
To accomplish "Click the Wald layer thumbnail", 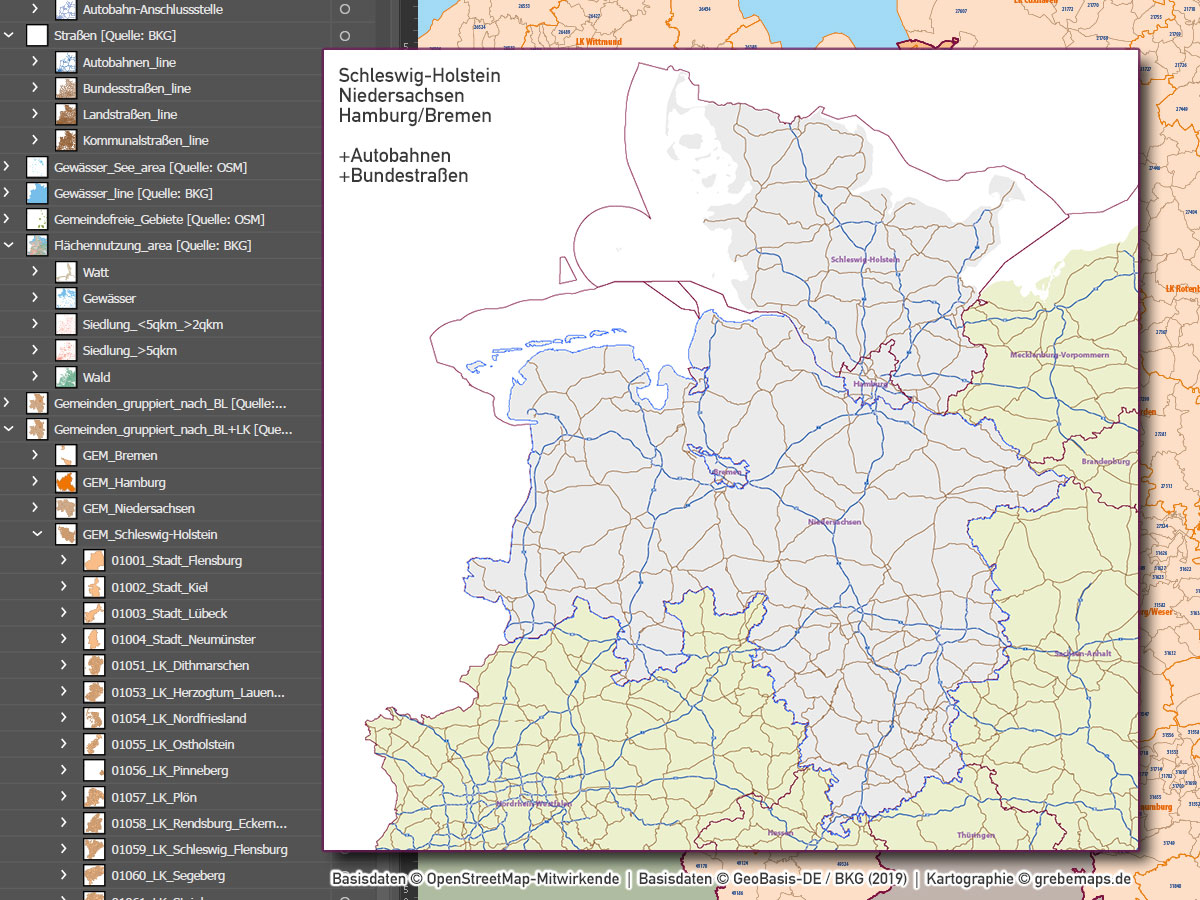I will (x=65, y=376).
